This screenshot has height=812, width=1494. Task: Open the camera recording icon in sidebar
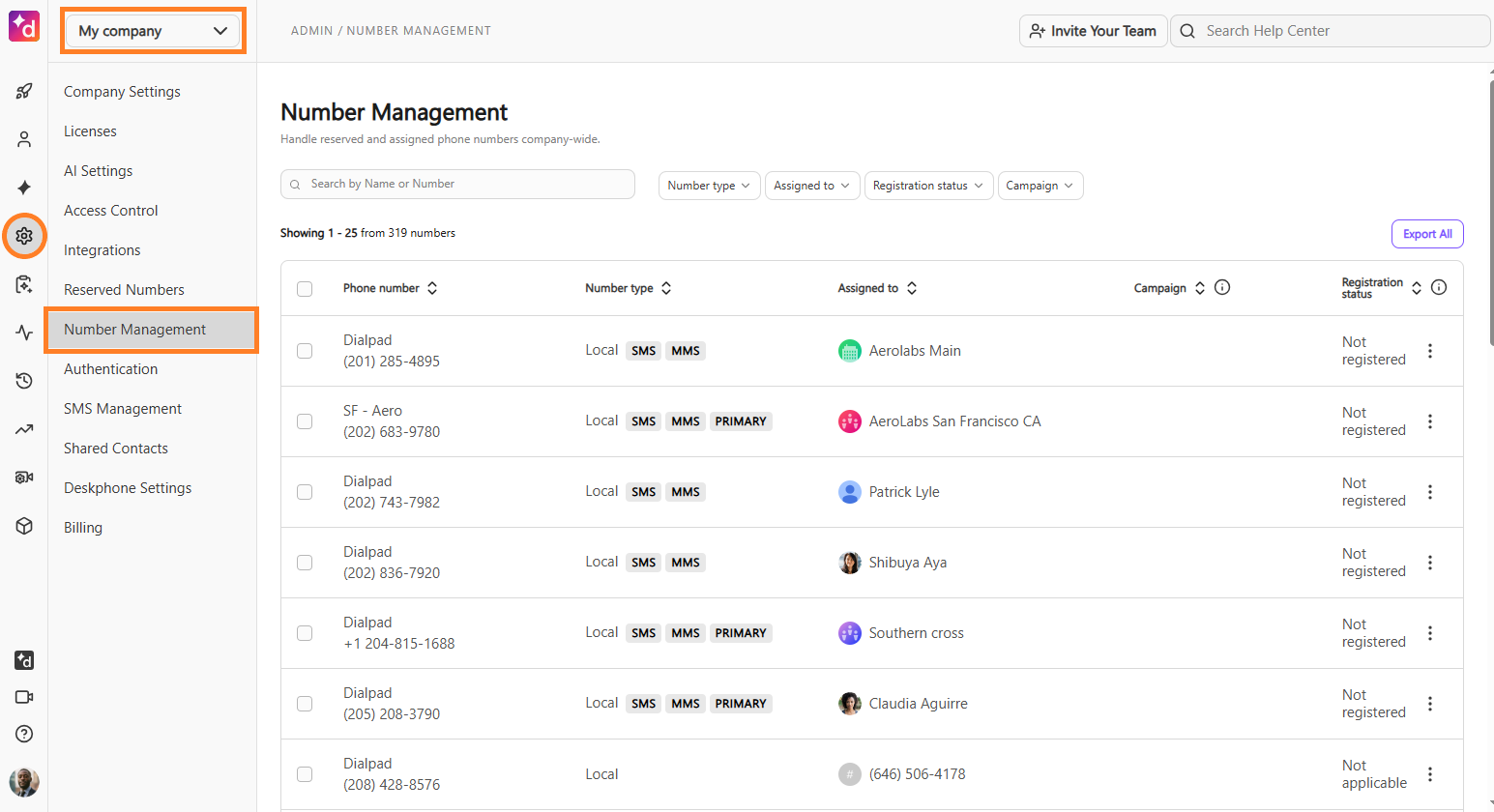click(24, 478)
